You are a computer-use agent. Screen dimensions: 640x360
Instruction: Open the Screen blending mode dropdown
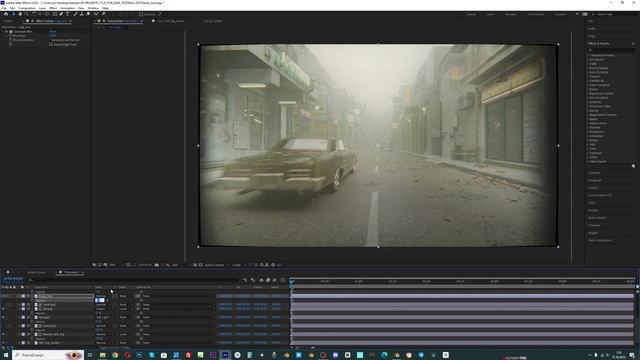pyautogui.click(x=102, y=309)
